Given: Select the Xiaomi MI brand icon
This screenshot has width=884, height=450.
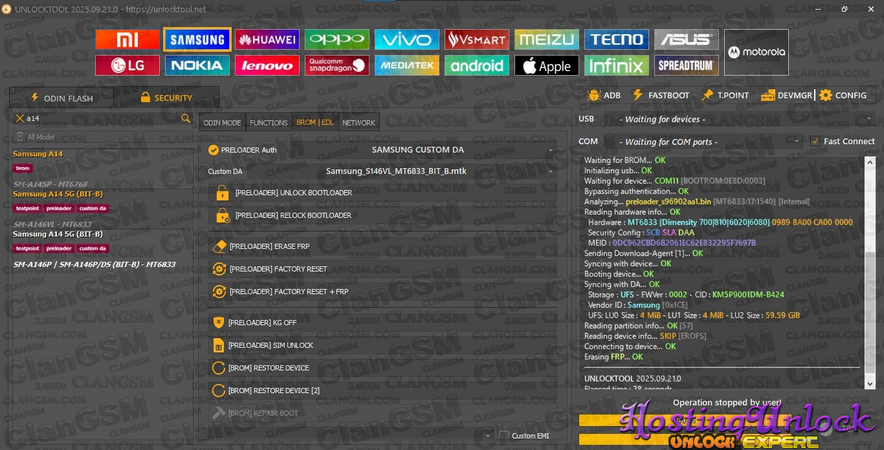Looking at the screenshot, I should click(127, 40).
